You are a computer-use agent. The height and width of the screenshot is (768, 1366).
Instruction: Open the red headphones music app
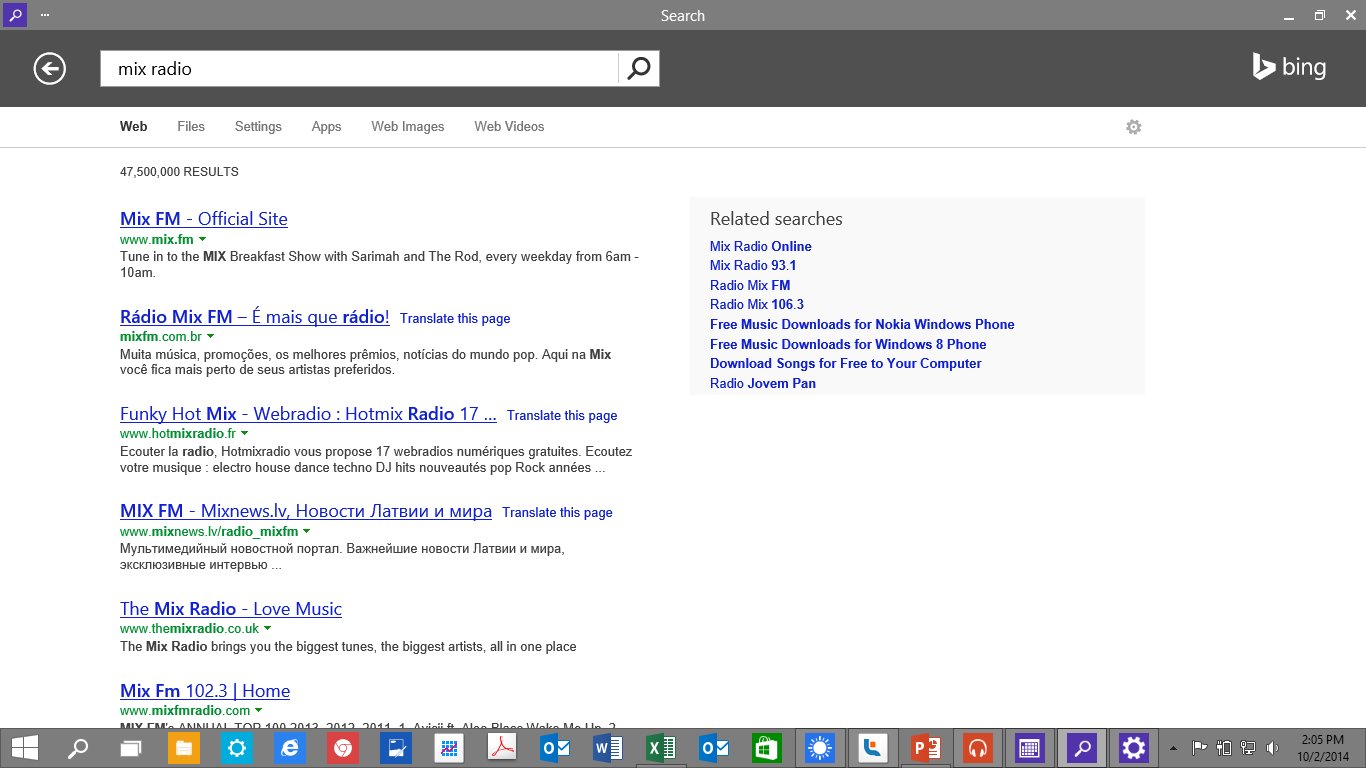tap(978, 747)
